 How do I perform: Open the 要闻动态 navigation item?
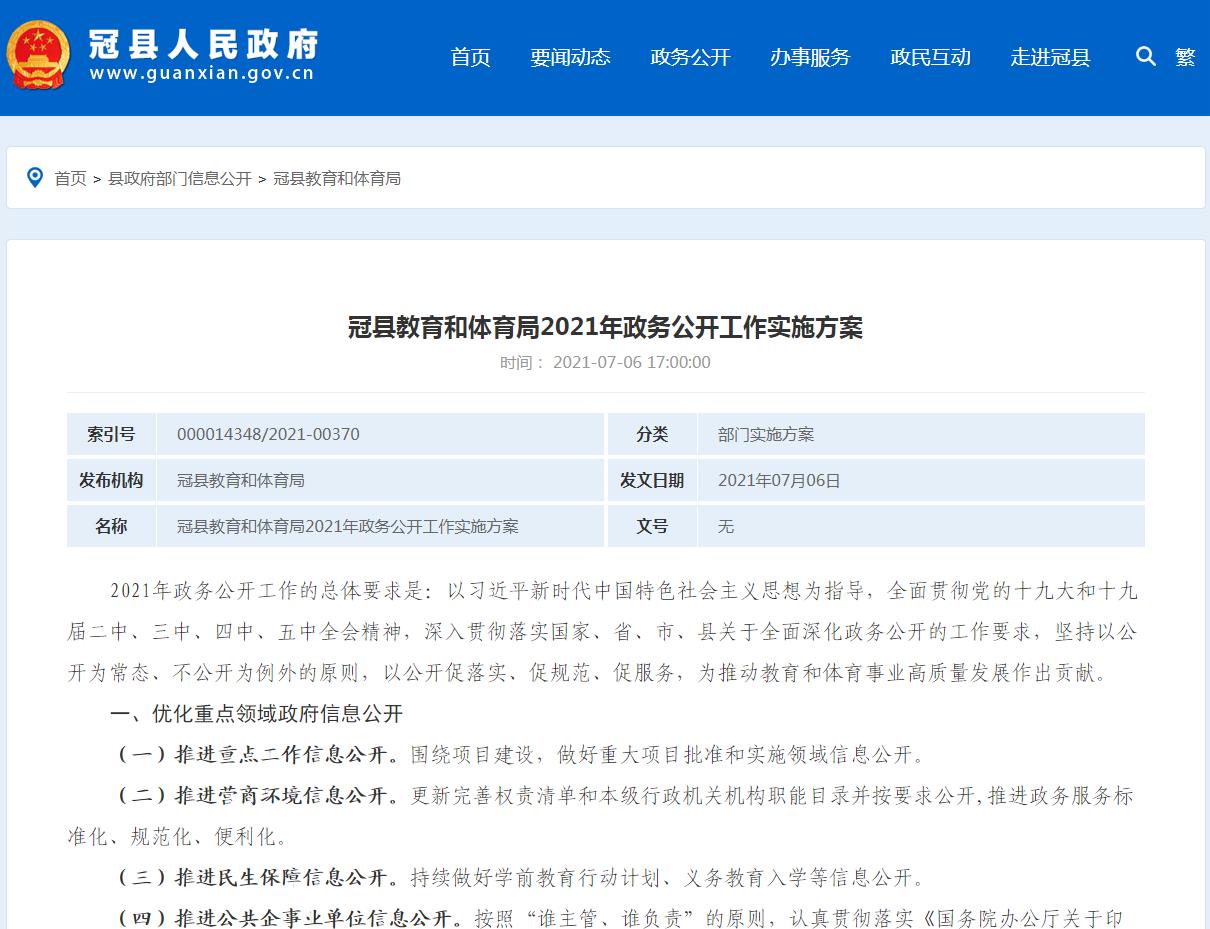point(570,57)
